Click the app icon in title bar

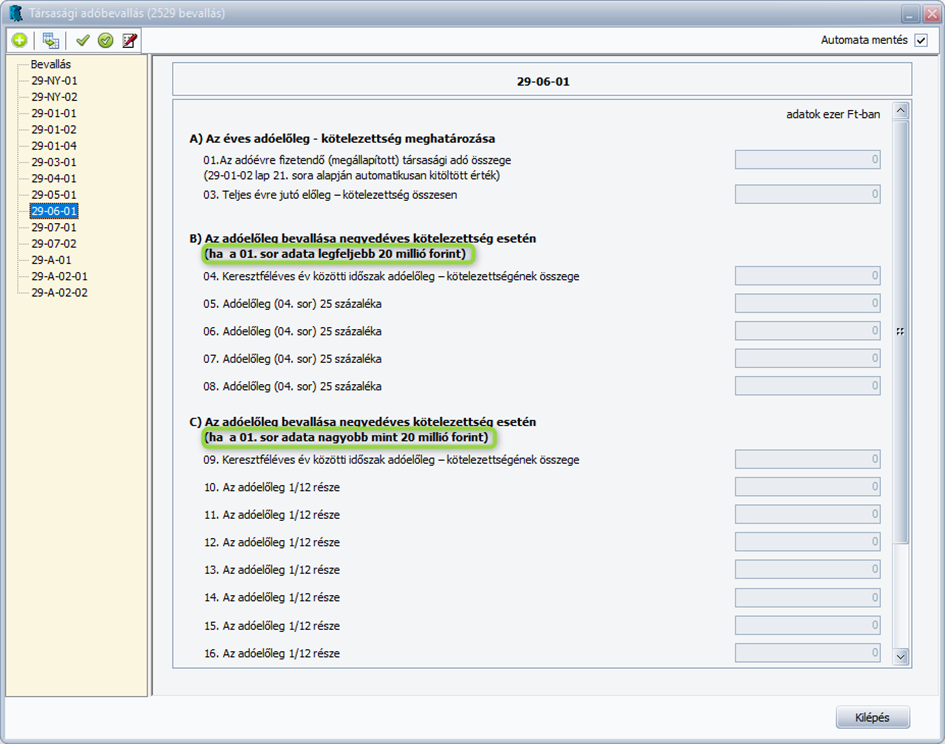click(x=16, y=13)
